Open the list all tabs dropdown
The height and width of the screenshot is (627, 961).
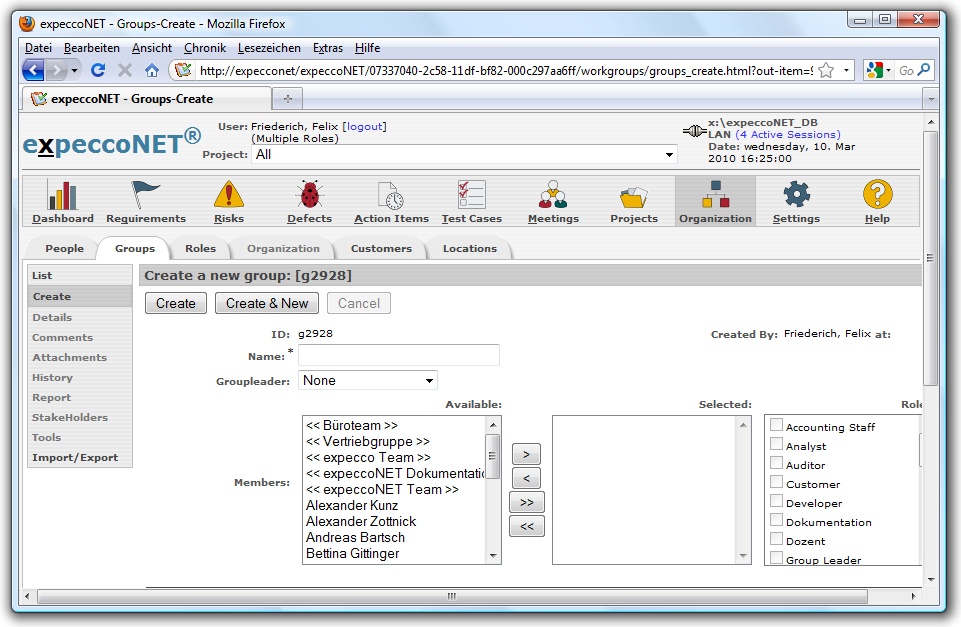(931, 99)
